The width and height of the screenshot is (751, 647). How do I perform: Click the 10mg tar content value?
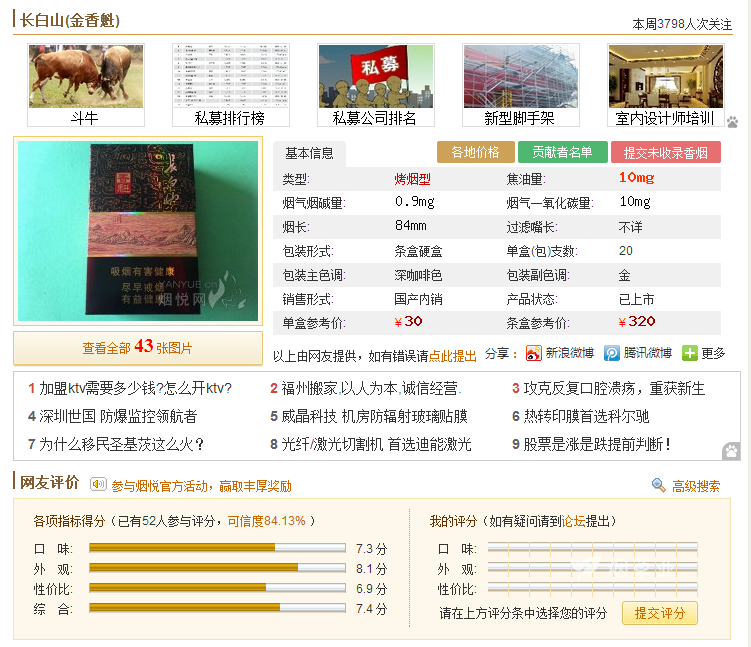click(637, 178)
